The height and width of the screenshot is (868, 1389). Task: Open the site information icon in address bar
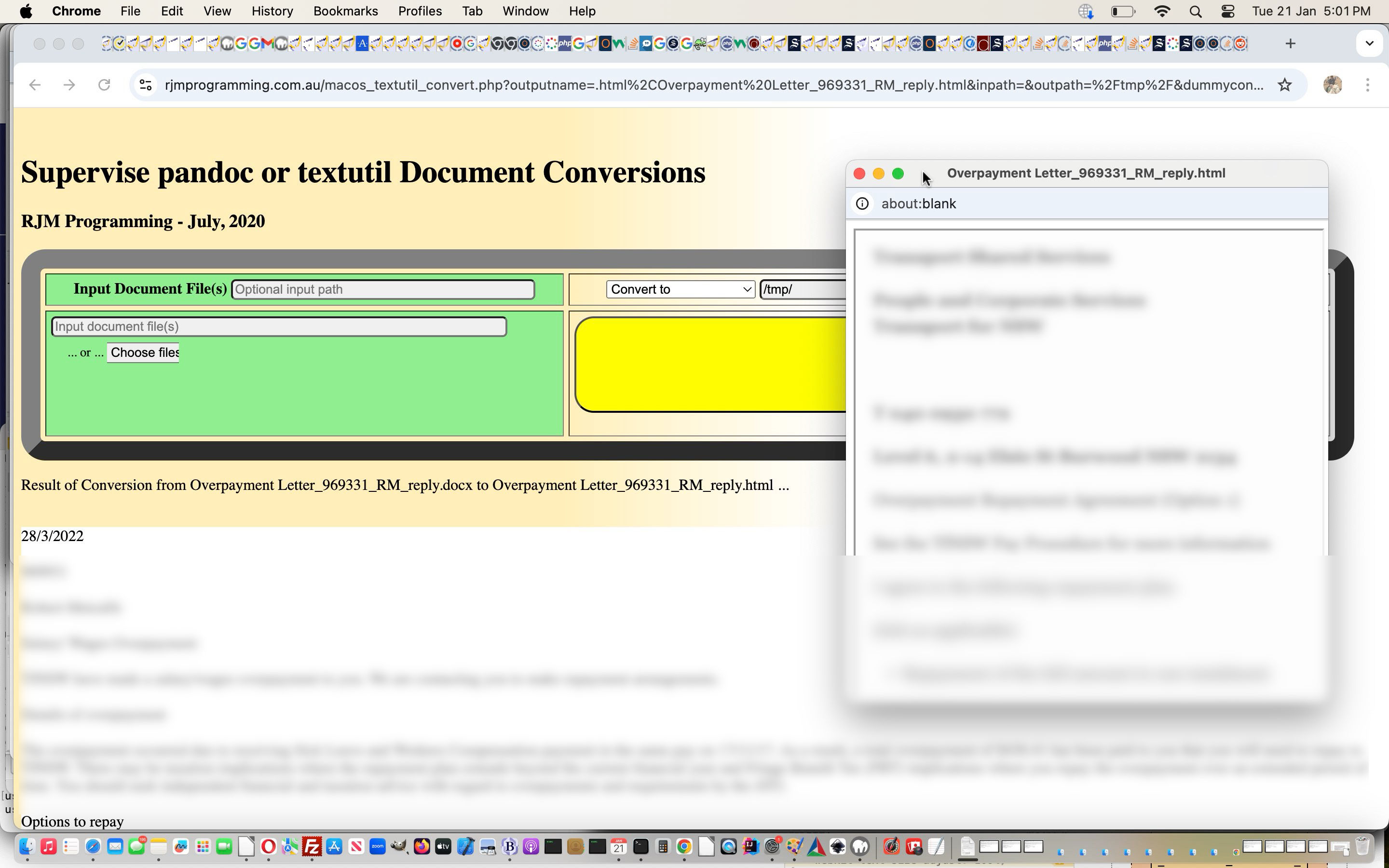tap(146, 85)
